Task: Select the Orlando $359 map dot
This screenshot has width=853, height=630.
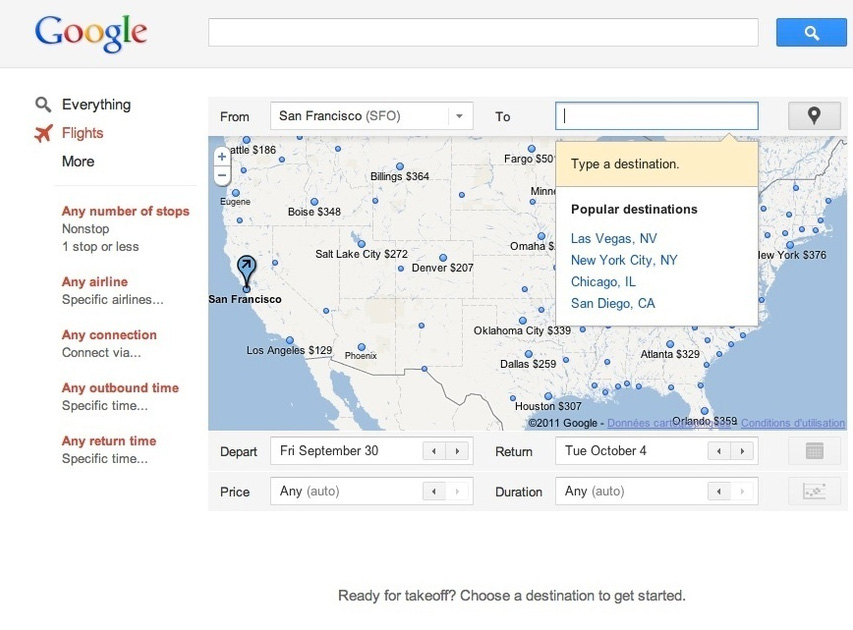Action: coord(704,411)
